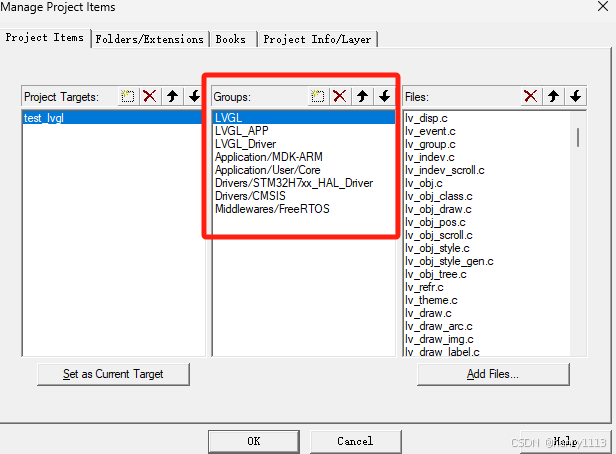Viewport: 616px width, 454px height.
Task: Open the Books tab
Action: (x=231, y=39)
